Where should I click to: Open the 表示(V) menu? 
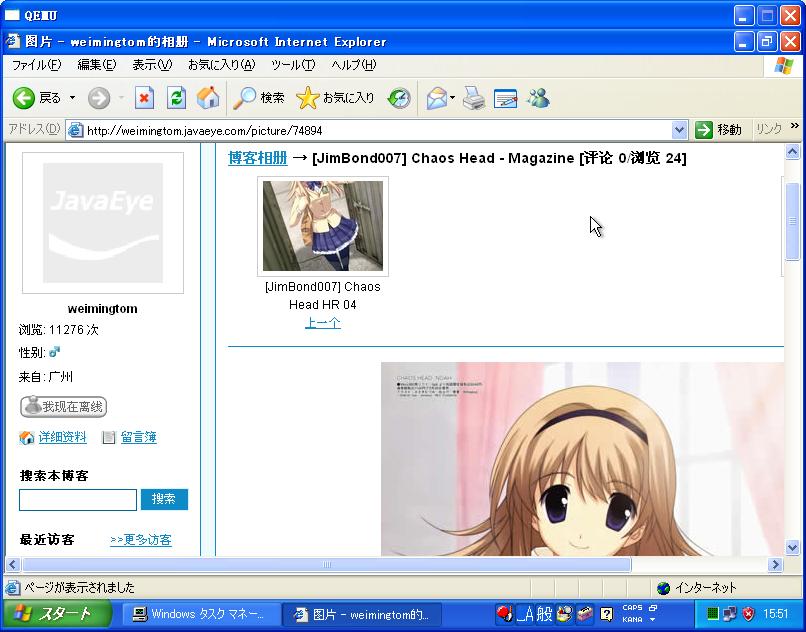point(152,65)
